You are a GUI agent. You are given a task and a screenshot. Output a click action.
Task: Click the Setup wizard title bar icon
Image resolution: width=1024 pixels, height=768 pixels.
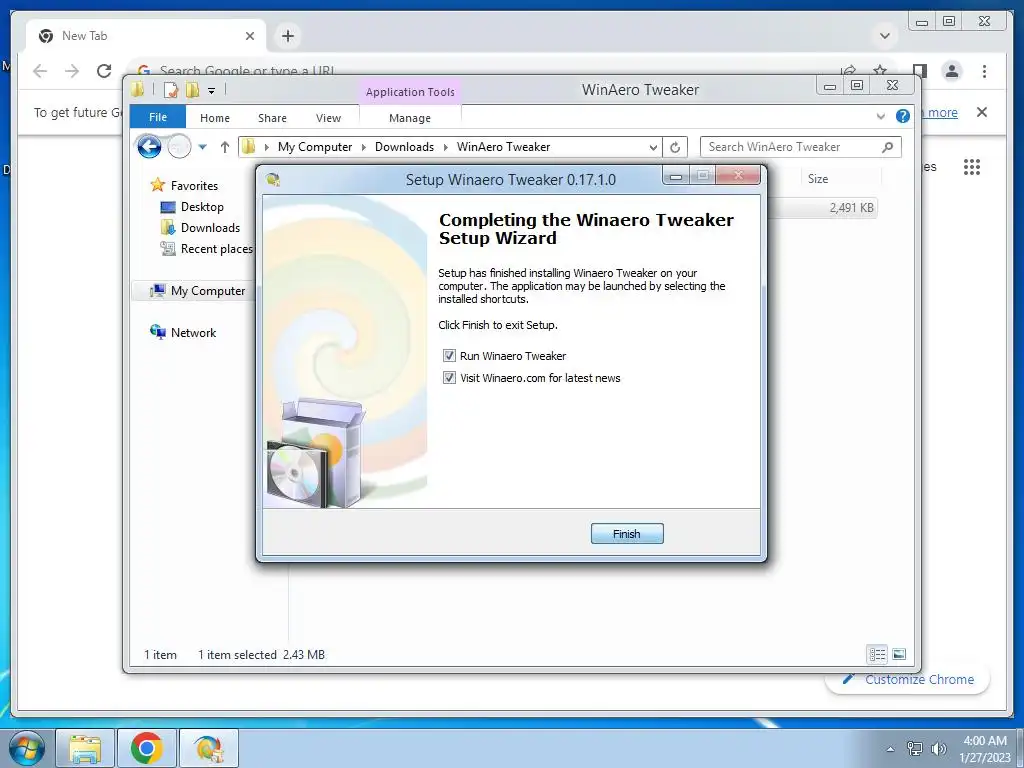(x=273, y=180)
